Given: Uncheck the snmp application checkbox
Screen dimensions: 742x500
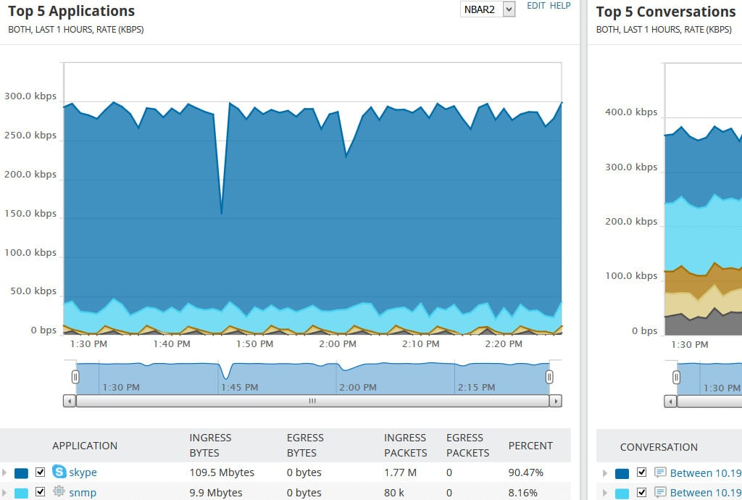Looking at the screenshot, I should point(40,492).
